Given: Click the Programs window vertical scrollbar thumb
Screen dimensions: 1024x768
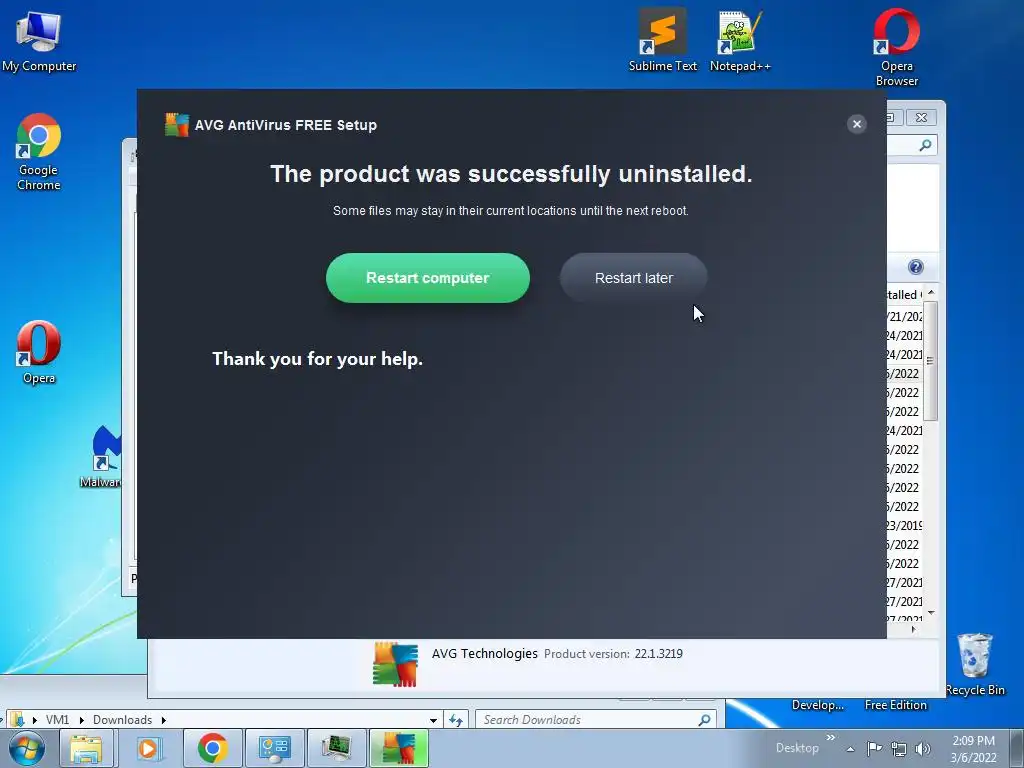Looking at the screenshot, I should 930,361.
